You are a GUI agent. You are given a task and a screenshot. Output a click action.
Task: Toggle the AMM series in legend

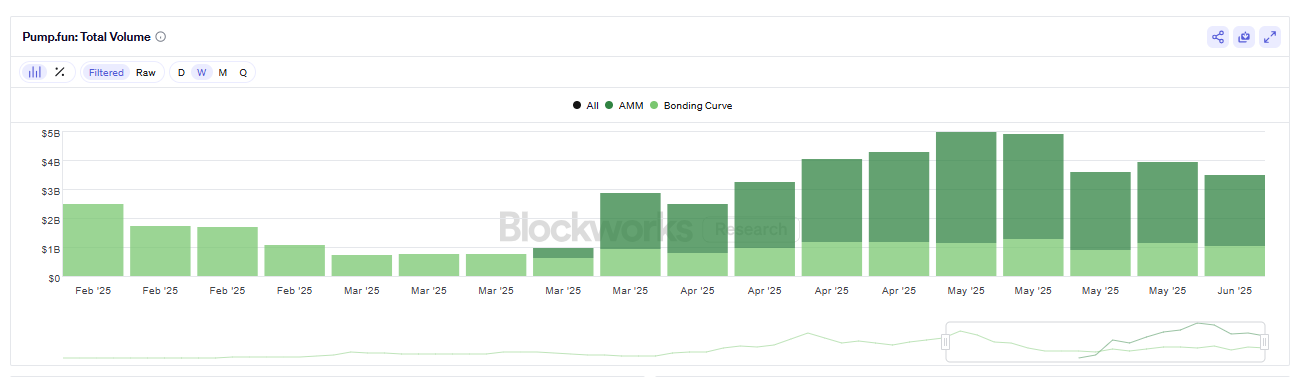624,105
